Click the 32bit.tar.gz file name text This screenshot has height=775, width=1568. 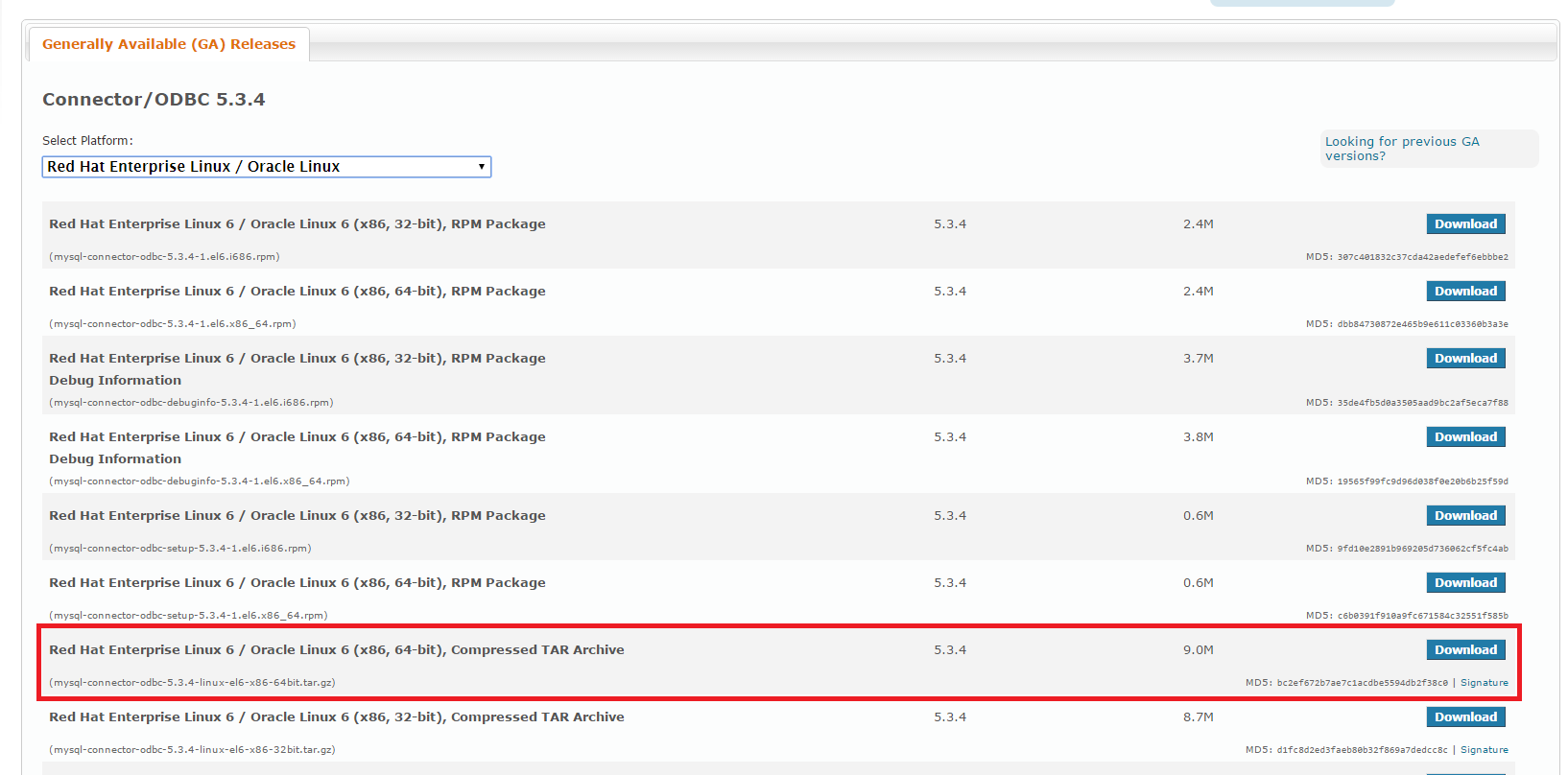pyautogui.click(x=192, y=750)
